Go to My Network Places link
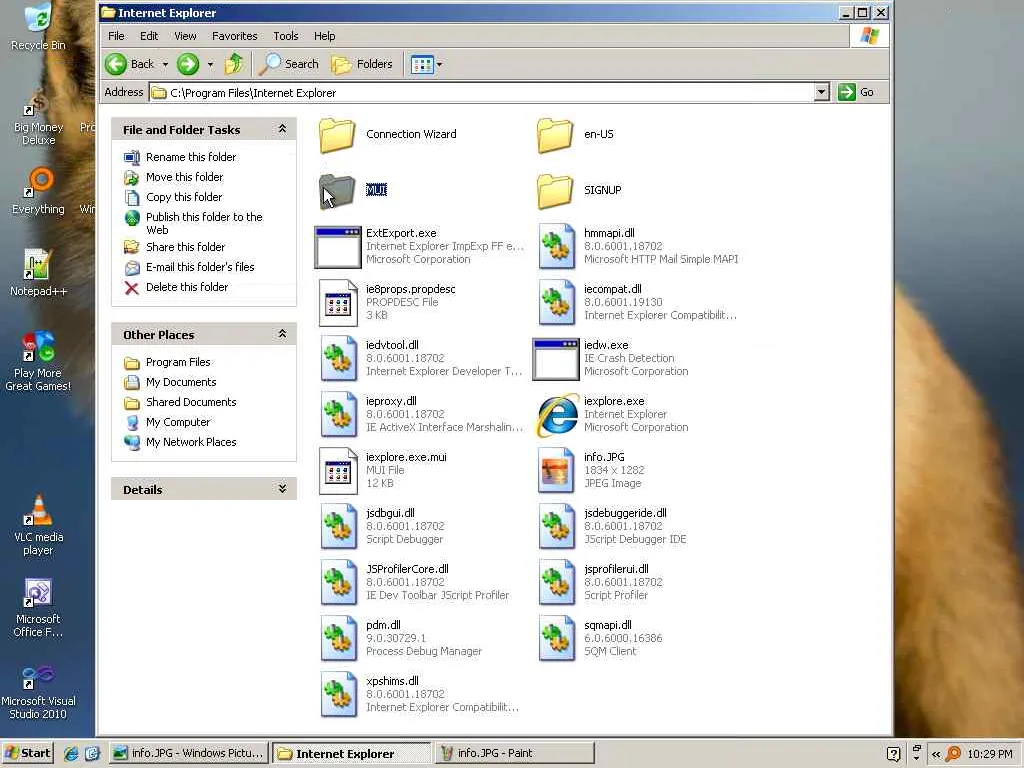 click(x=191, y=442)
